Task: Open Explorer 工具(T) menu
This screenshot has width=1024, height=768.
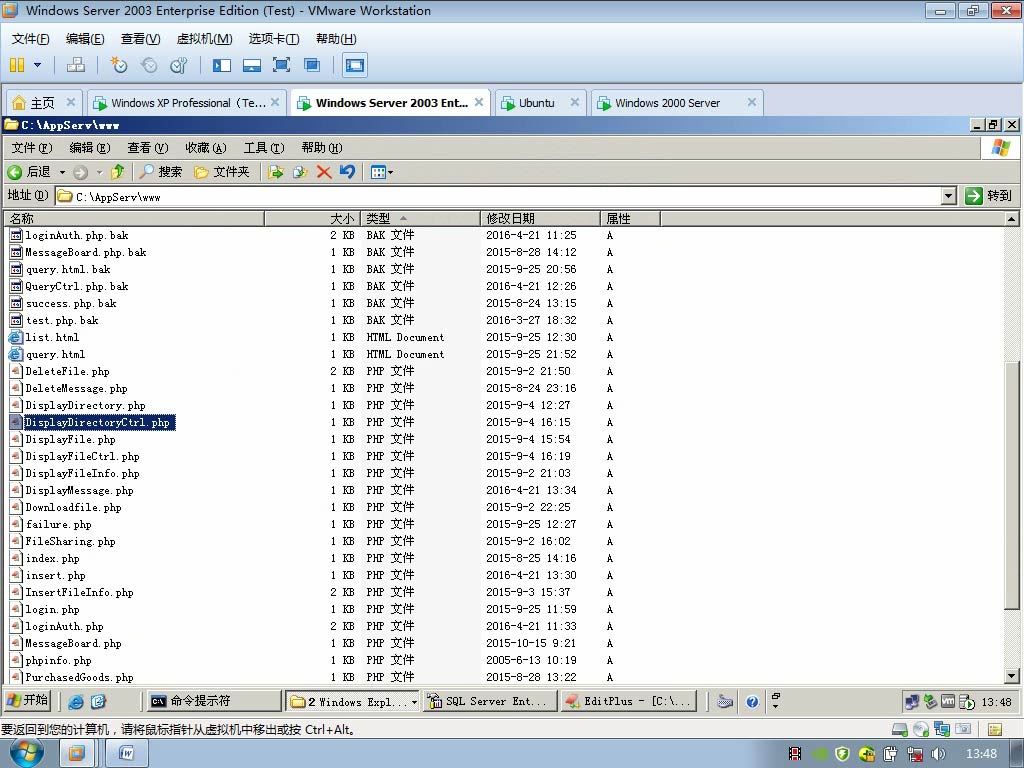Action: pyautogui.click(x=264, y=148)
